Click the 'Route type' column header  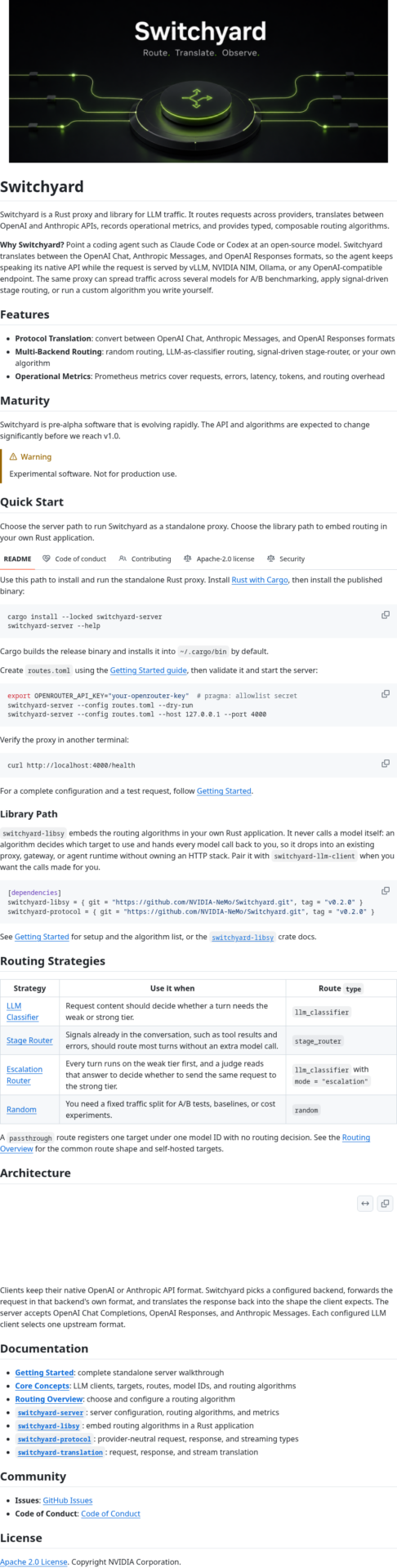(341, 988)
